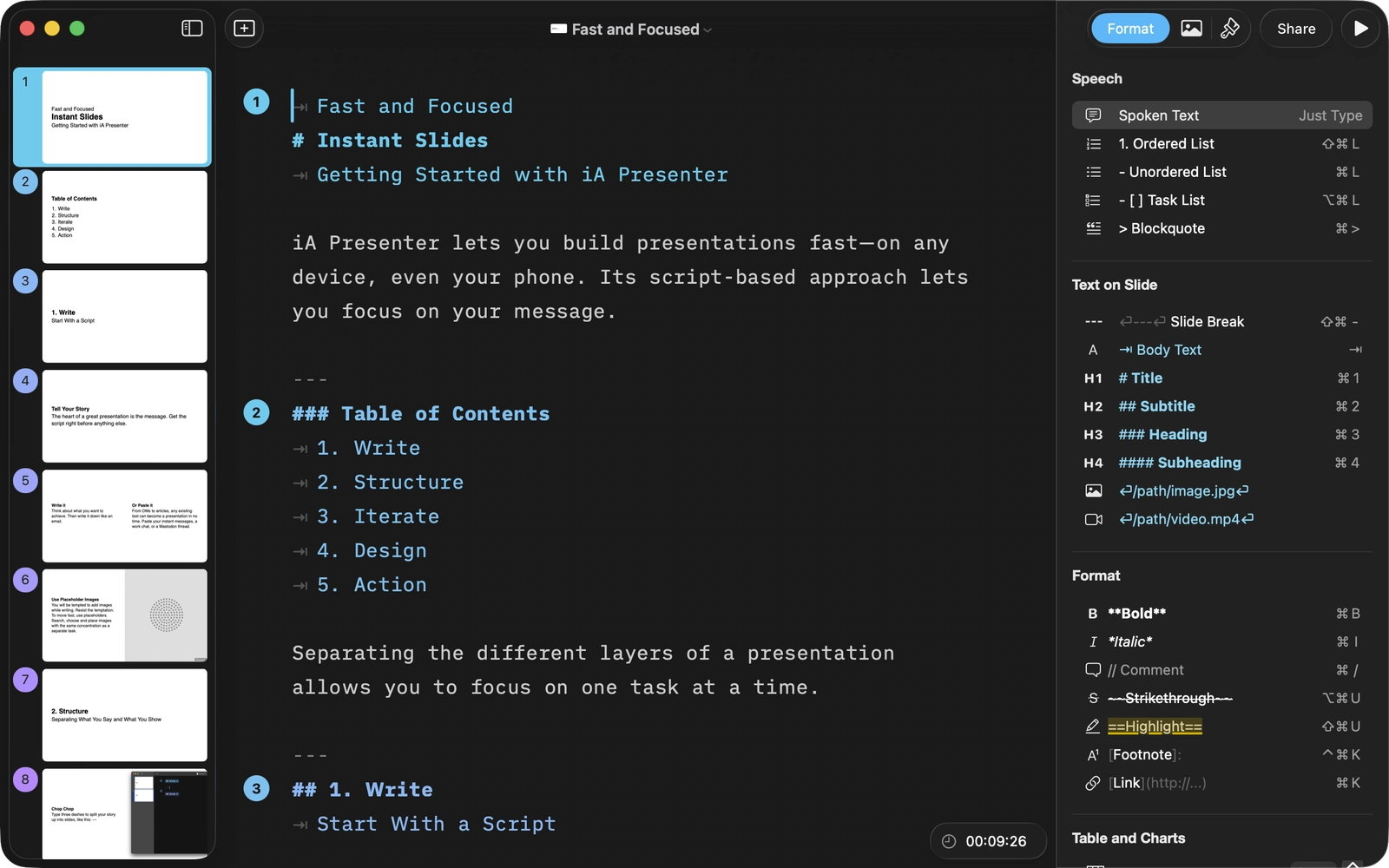The height and width of the screenshot is (868, 1389).
Task: Click the Share button
Action: point(1296,29)
